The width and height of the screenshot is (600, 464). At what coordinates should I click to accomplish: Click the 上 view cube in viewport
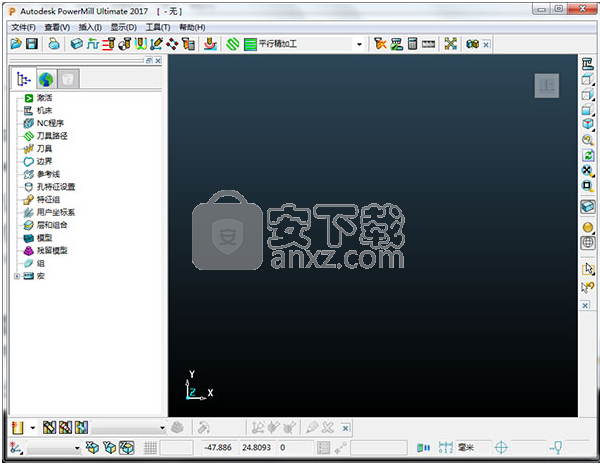(546, 86)
